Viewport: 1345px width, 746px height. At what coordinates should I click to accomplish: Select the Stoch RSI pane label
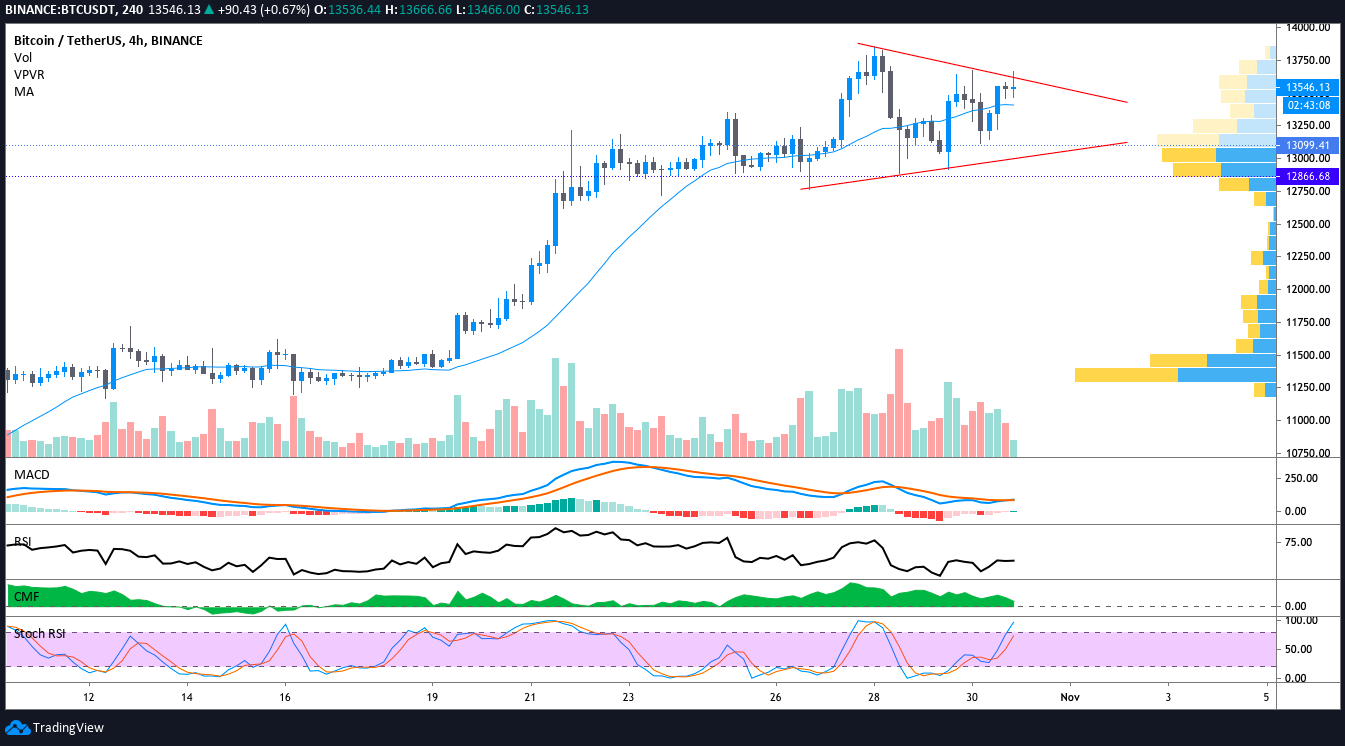(40, 633)
